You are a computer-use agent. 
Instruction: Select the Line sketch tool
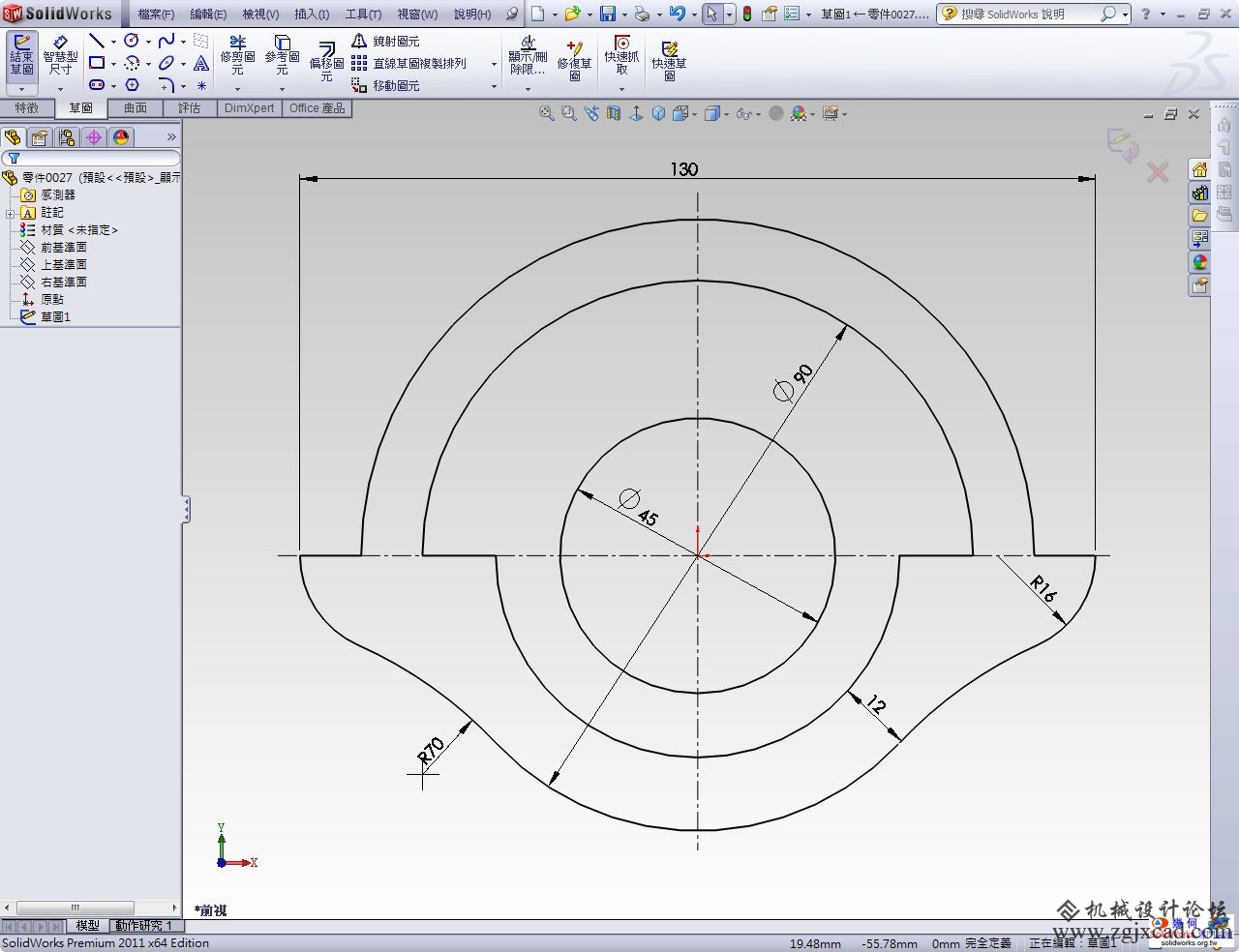tap(96, 41)
